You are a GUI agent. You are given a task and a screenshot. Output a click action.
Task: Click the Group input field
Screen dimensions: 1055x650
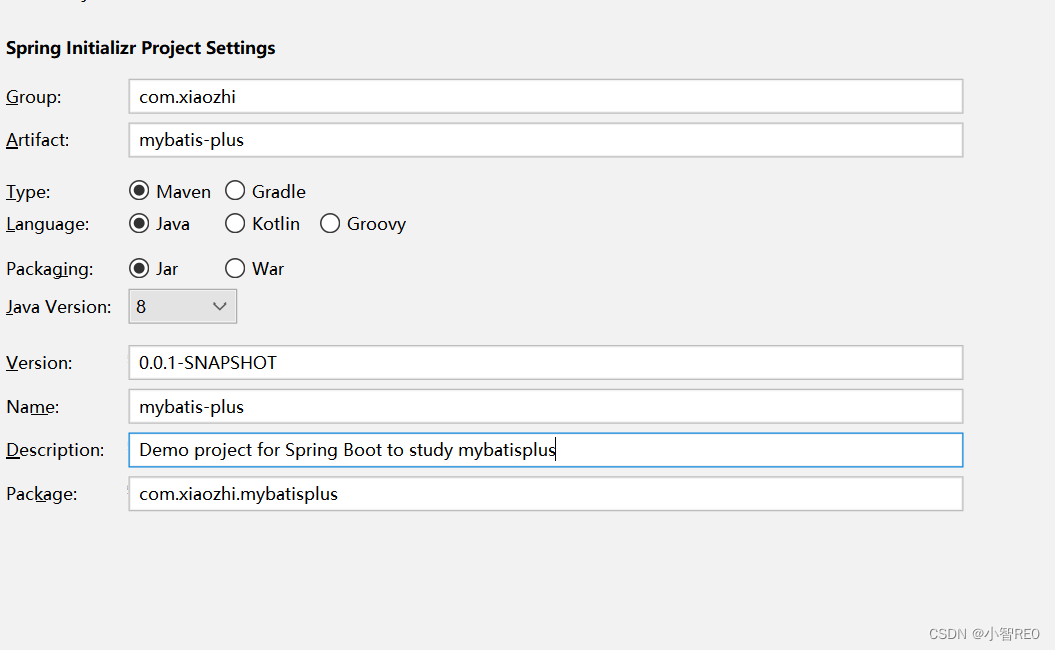pyautogui.click(x=545, y=97)
